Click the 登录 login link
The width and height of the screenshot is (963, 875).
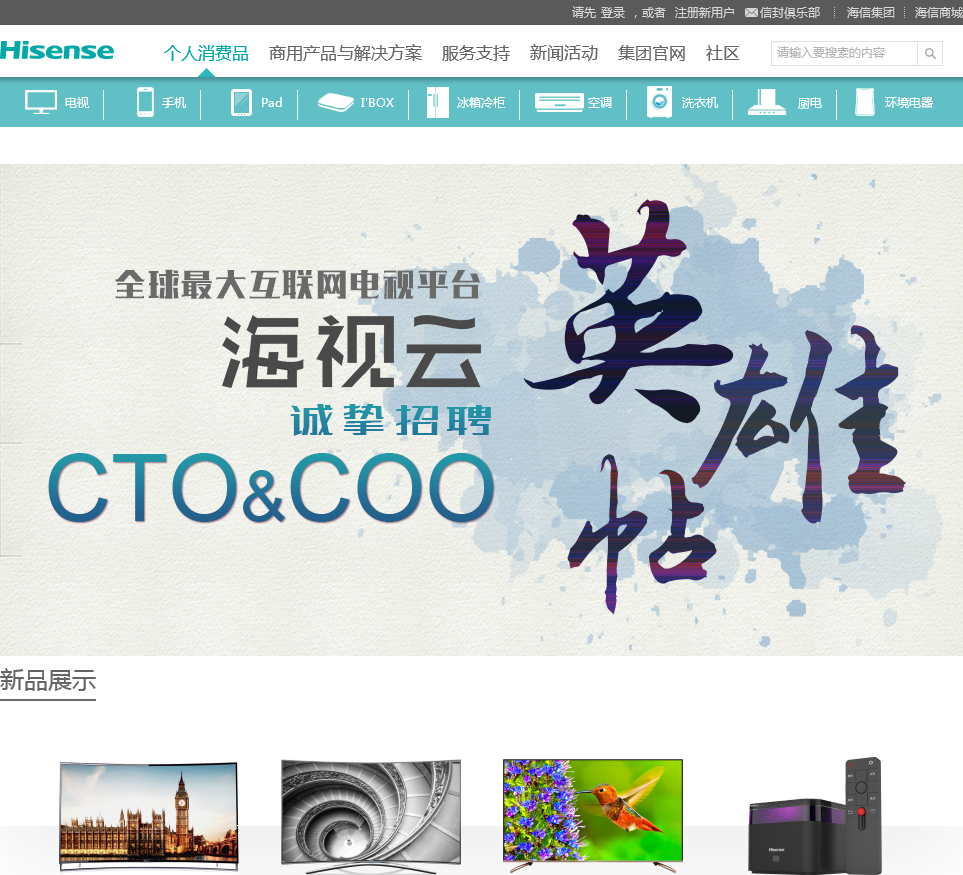tap(612, 12)
